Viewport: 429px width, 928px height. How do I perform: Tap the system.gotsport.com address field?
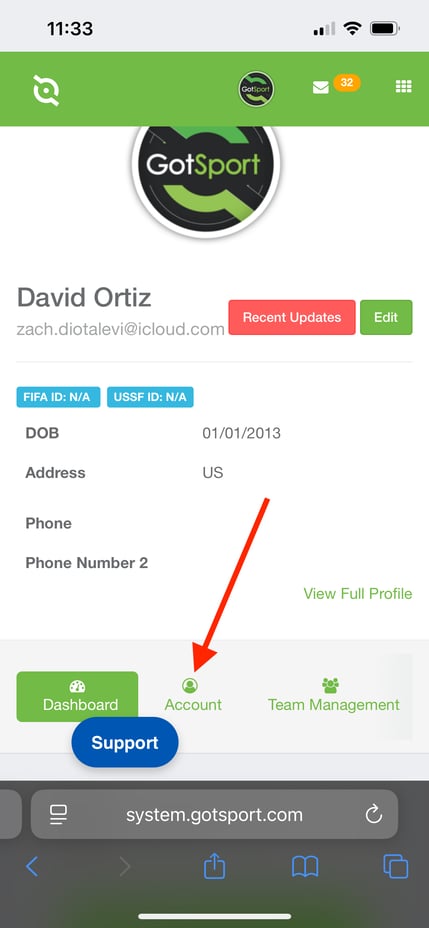(x=214, y=814)
